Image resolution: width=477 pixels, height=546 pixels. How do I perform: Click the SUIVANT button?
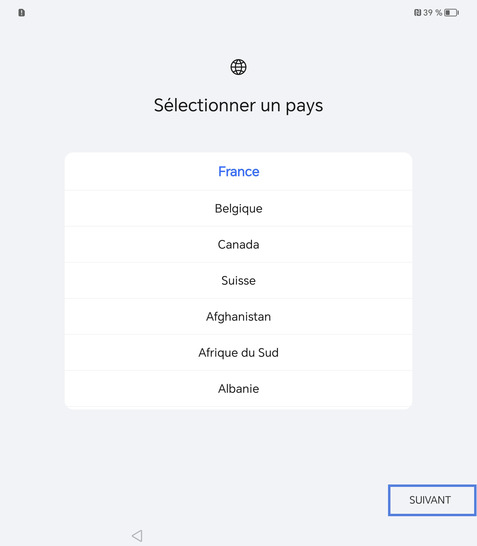tap(432, 500)
